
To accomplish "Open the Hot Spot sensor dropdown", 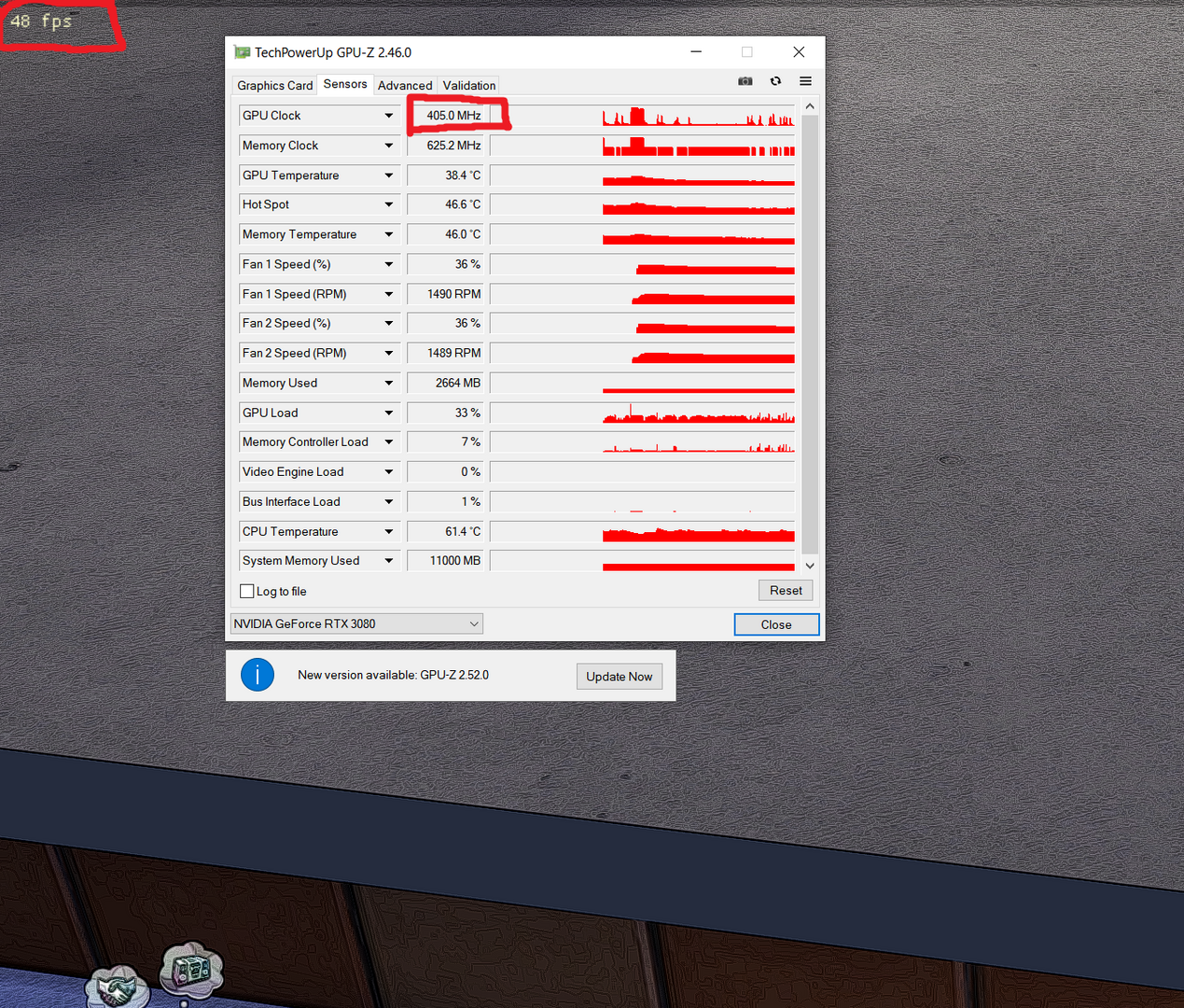I will pyautogui.click(x=389, y=204).
